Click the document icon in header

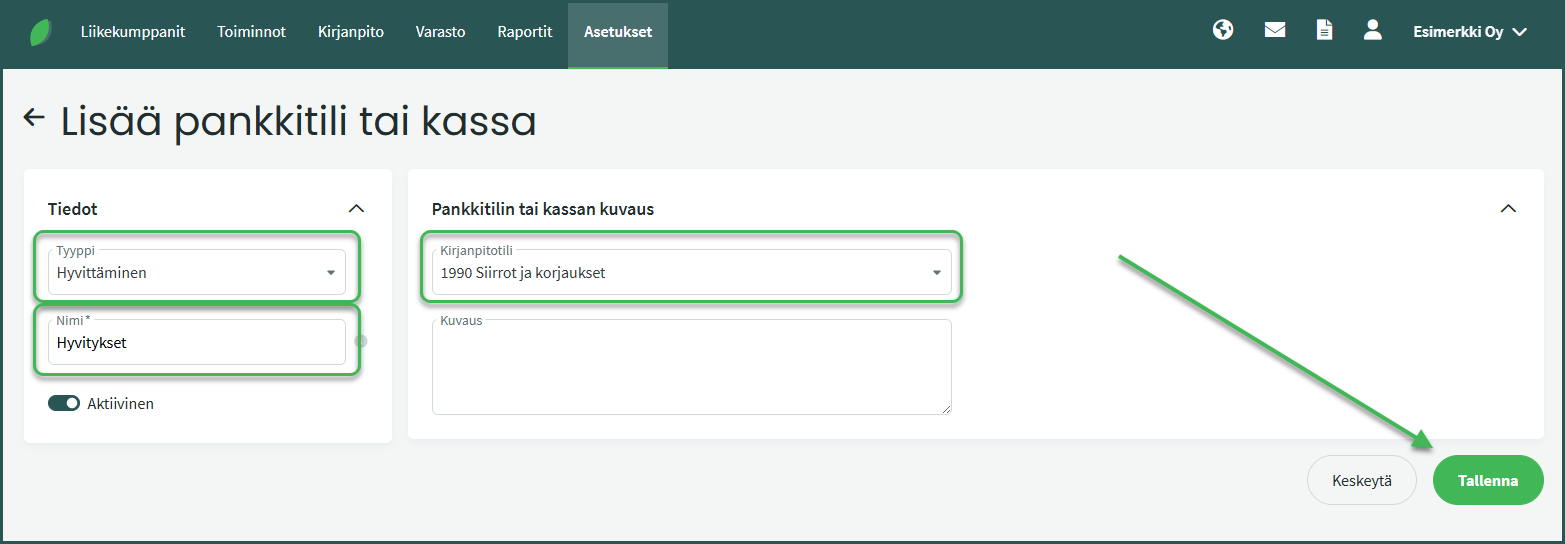1324,30
